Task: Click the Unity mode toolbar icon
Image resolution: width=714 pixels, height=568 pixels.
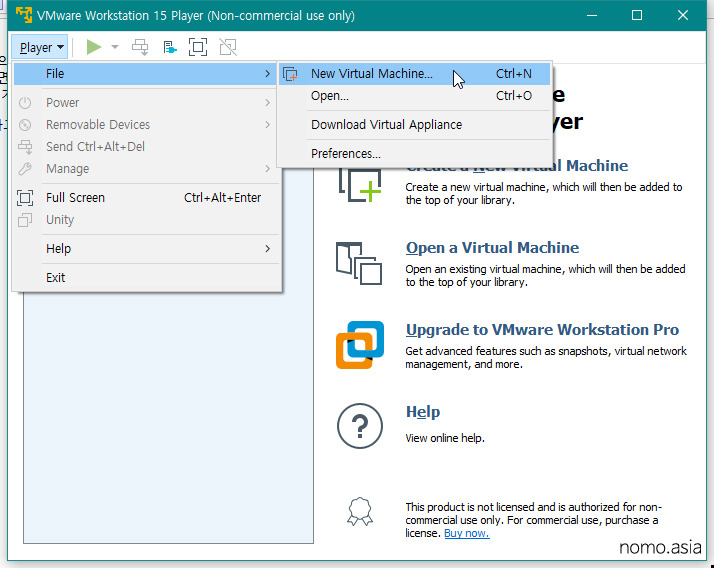Action: pos(228,47)
